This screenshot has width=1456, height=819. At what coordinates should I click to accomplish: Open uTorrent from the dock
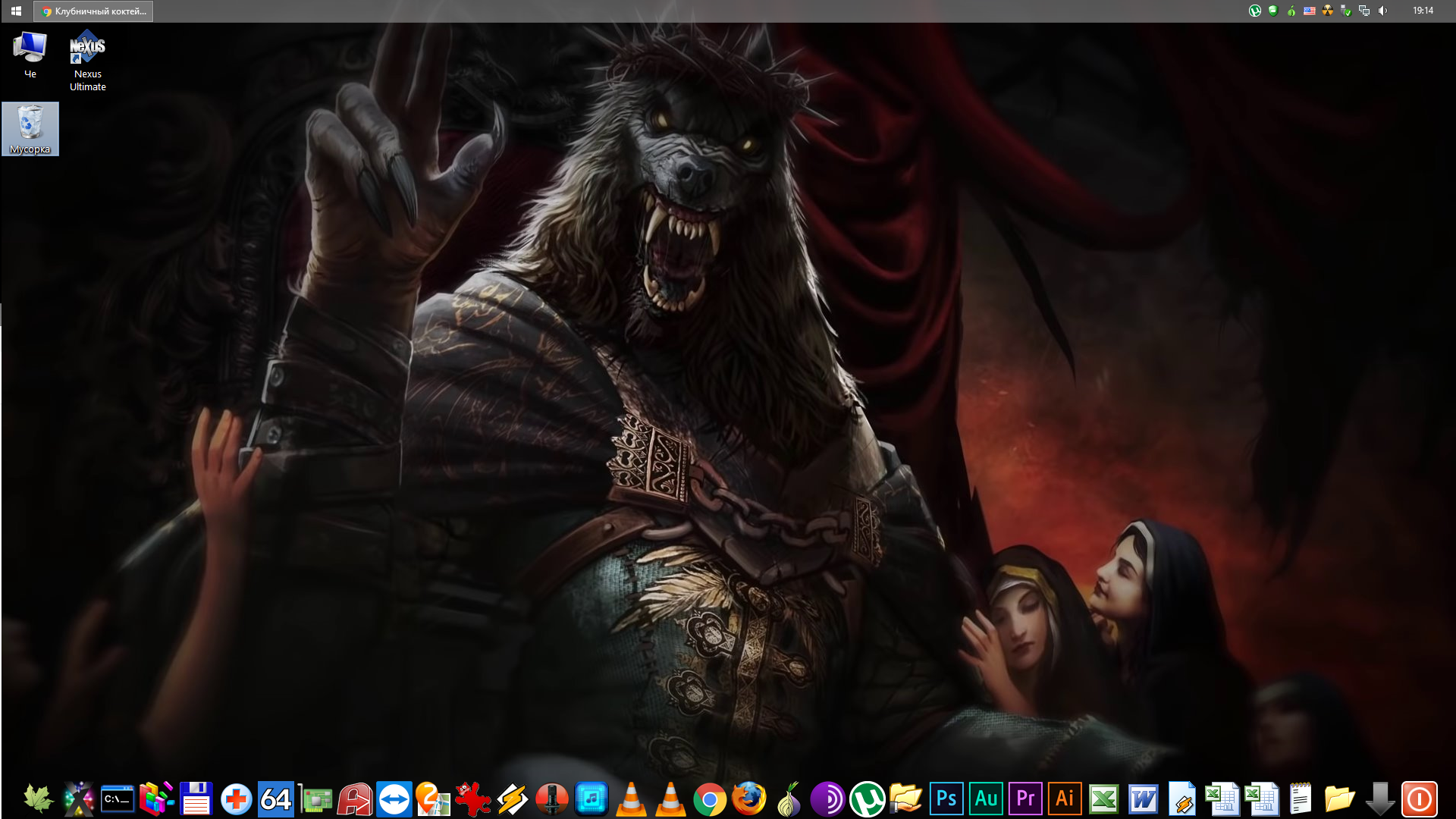point(867,799)
